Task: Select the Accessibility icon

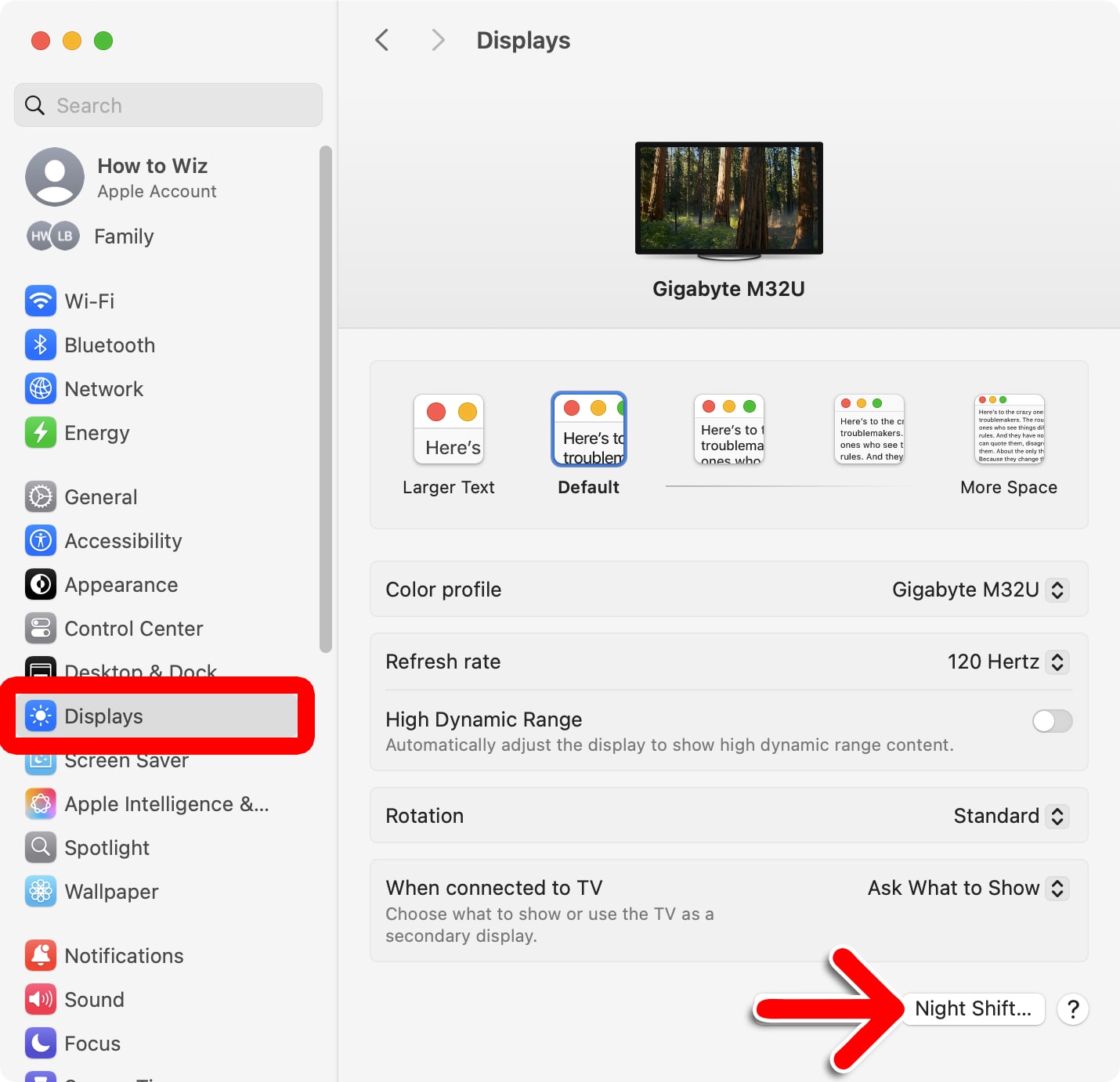Action: click(41, 540)
